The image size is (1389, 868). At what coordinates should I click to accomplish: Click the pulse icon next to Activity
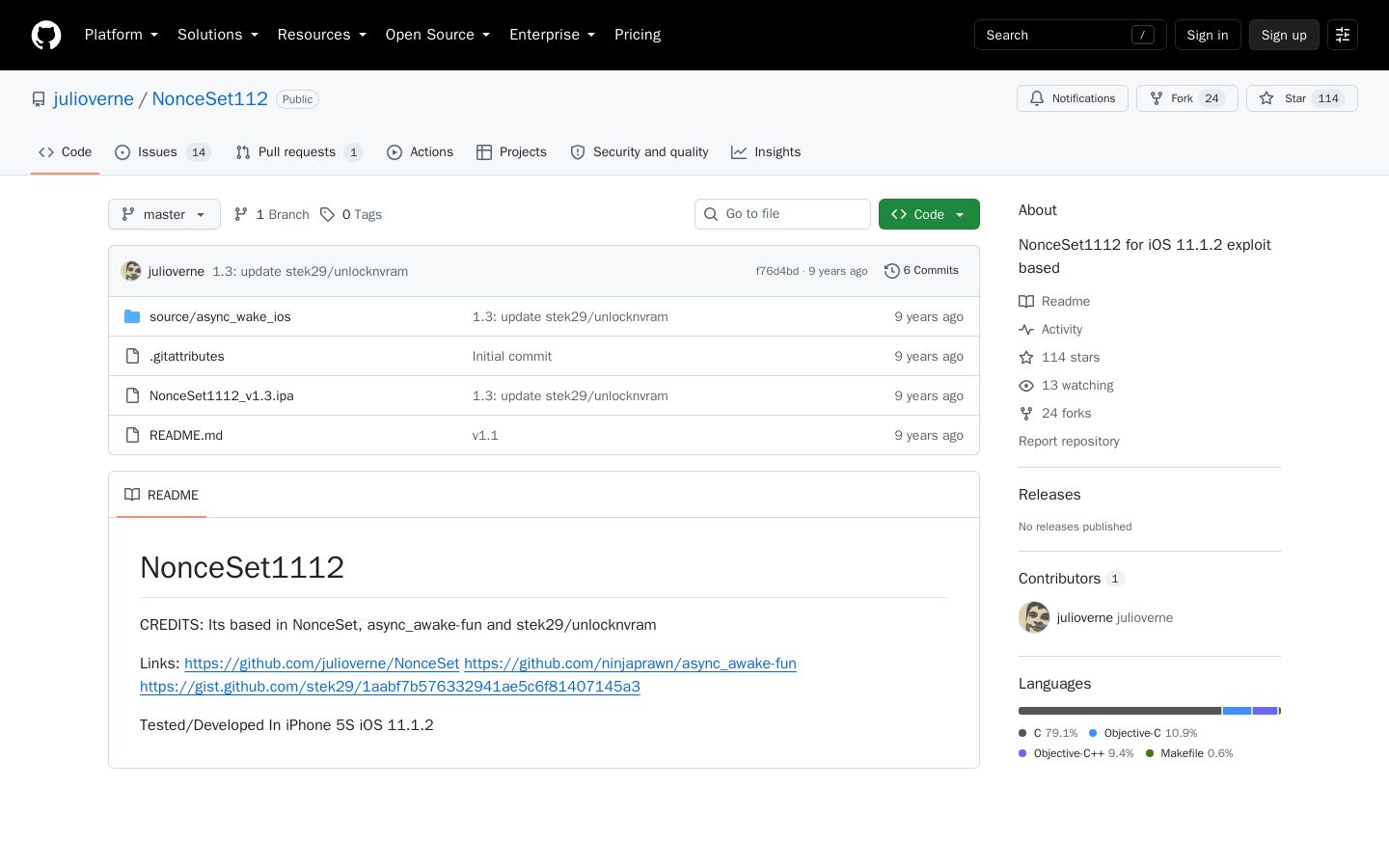pyautogui.click(x=1026, y=330)
